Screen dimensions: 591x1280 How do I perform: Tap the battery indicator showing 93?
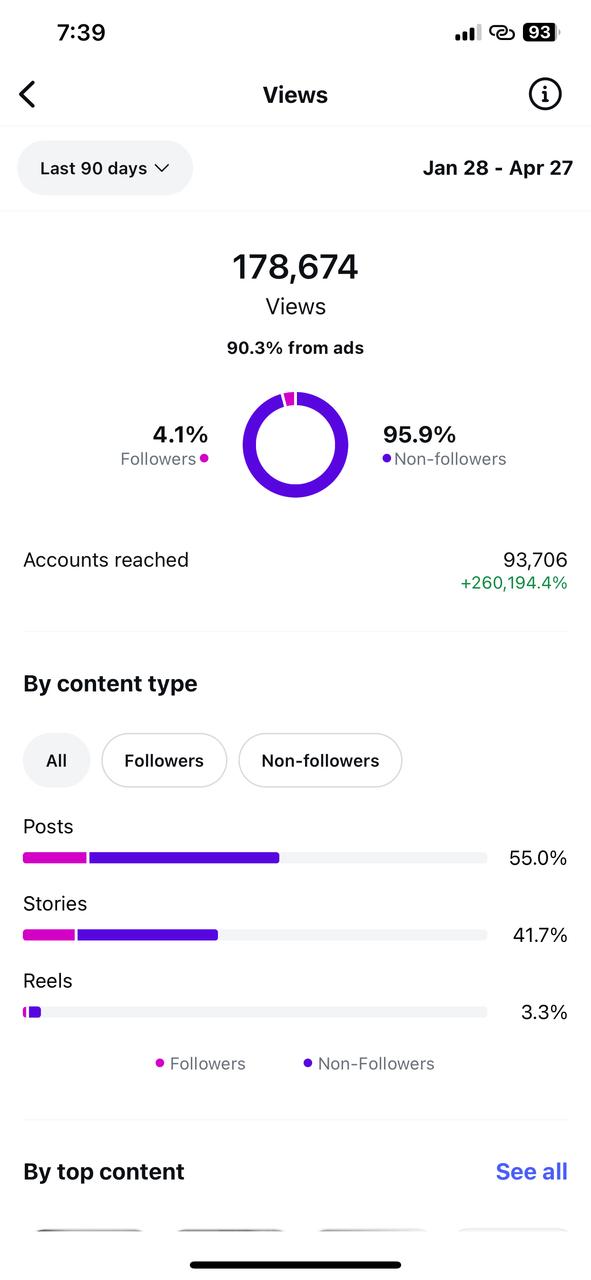[540, 33]
